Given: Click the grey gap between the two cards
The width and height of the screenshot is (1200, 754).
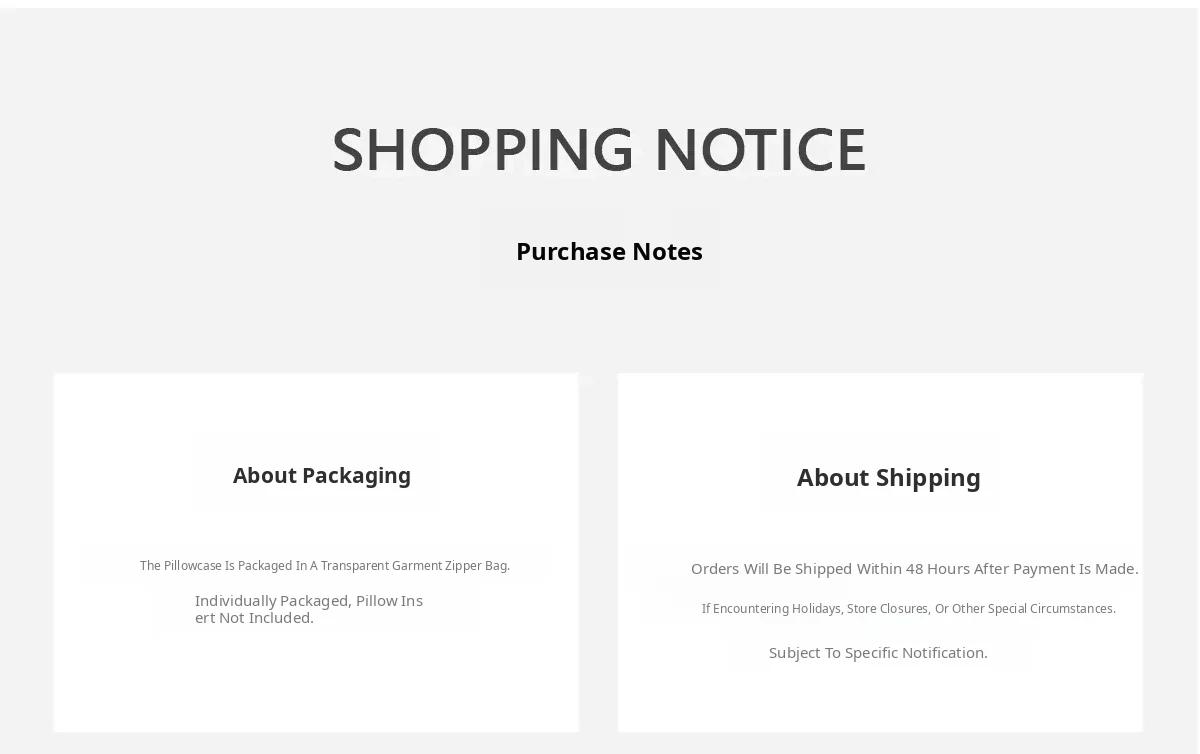Looking at the screenshot, I should (x=598, y=552).
